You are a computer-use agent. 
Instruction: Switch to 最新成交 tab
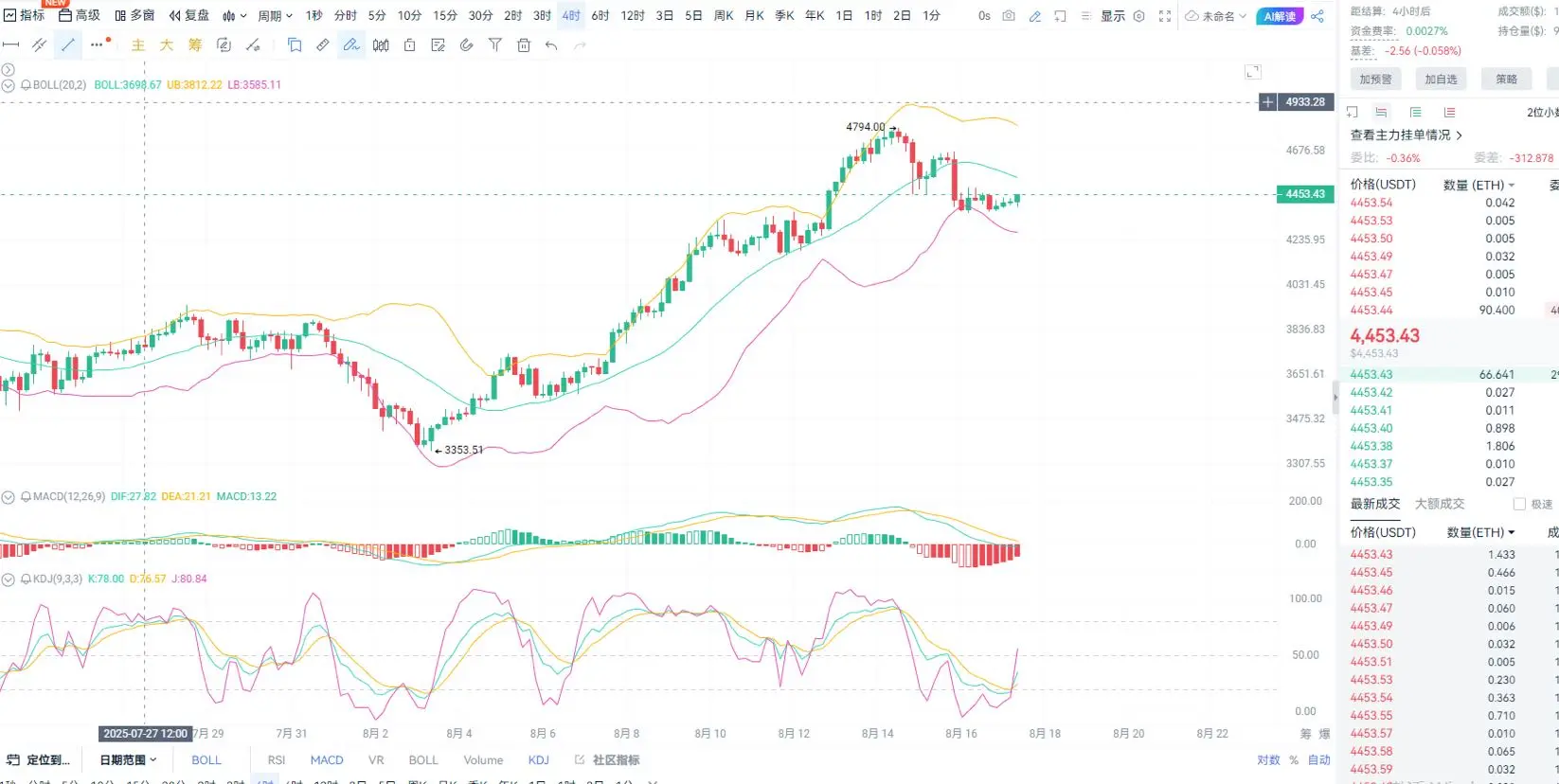click(1374, 504)
